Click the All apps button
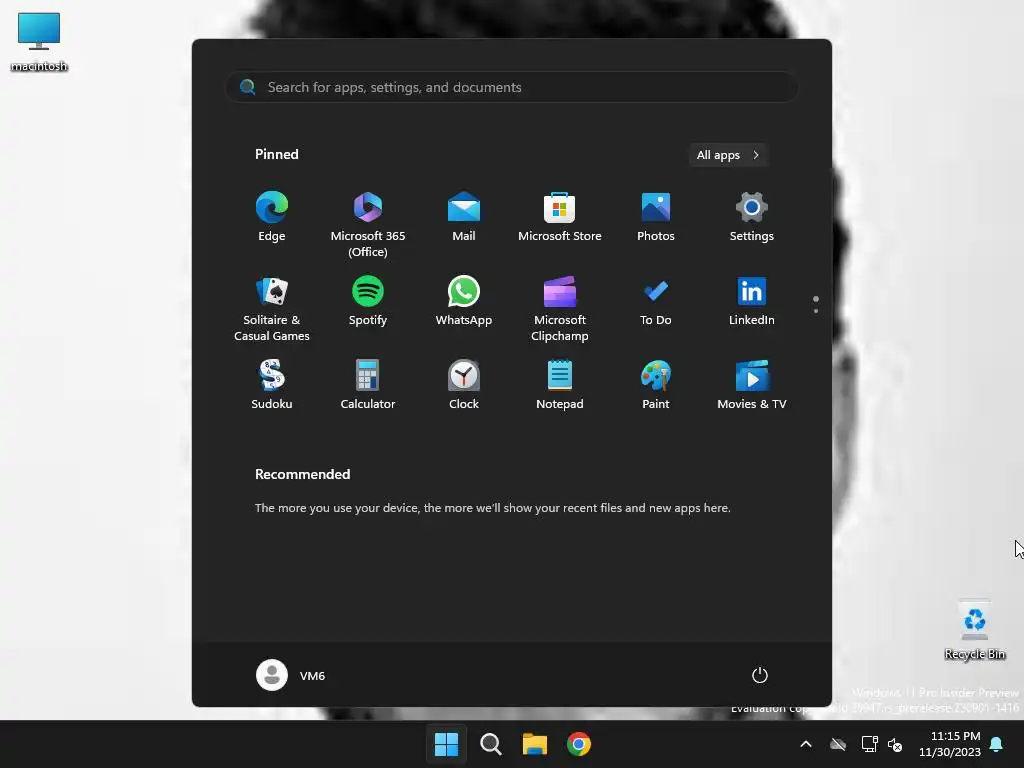 (x=728, y=155)
